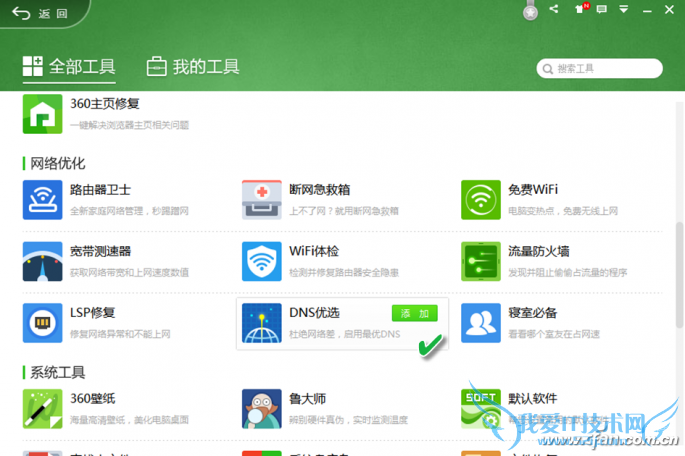Close the 360 tools window
Screen dimensions: 685x456
(669, 10)
